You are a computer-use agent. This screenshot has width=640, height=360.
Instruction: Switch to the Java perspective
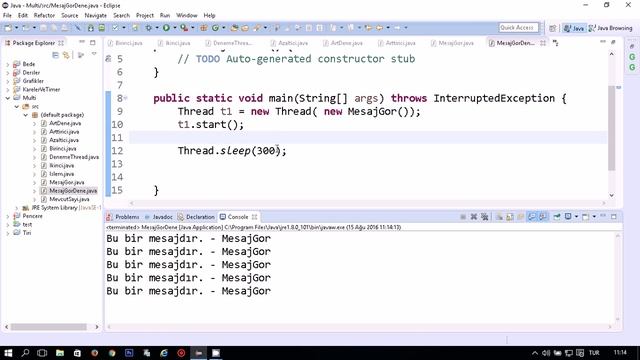click(x=573, y=28)
